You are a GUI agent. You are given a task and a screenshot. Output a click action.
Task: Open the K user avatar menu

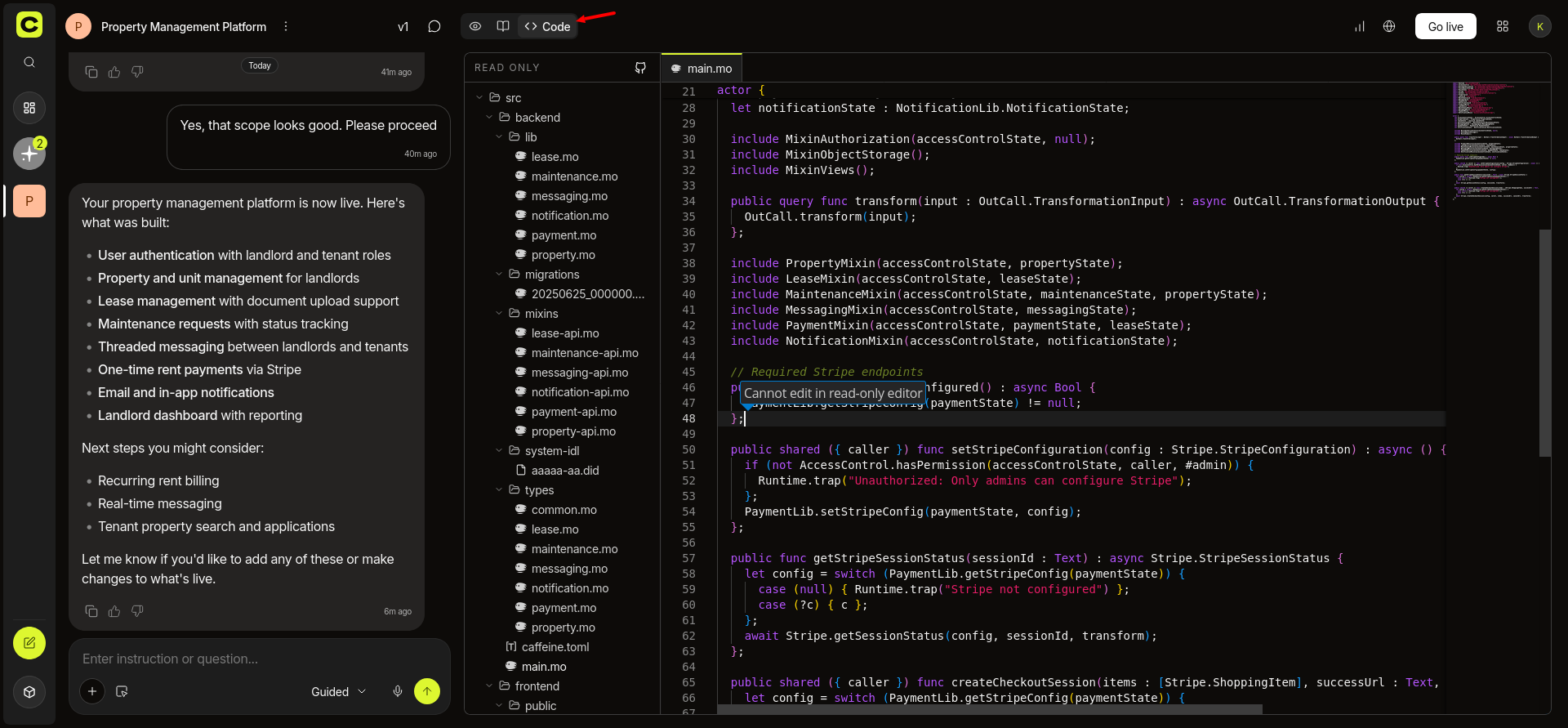point(1540,26)
